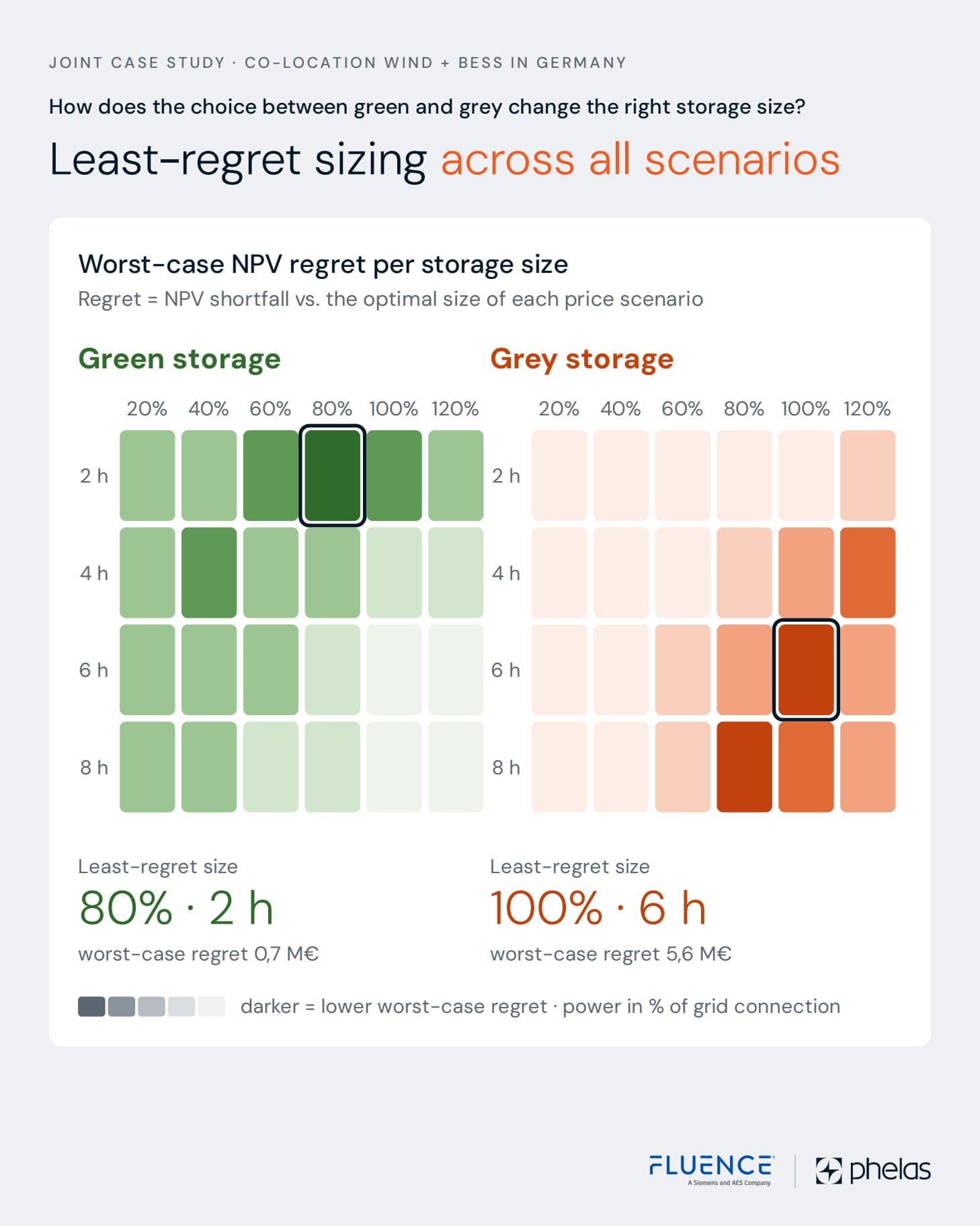Image resolution: width=980 pixels, height=1226 pixels.
Task: Click the green storage 20% 6 h cell
Action: [147, 669]
